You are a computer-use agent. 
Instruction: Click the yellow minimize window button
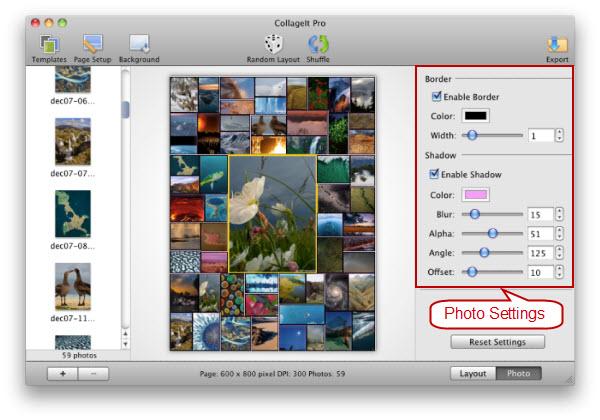[x=49, y=23]
